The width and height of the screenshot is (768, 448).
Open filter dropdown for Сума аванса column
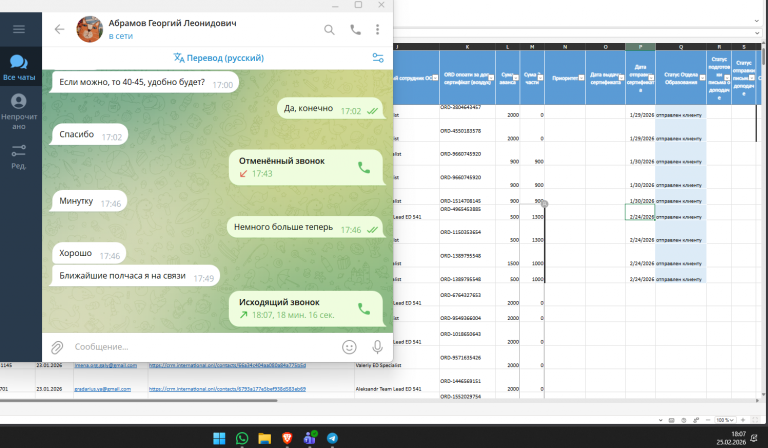tap(516, 78)
